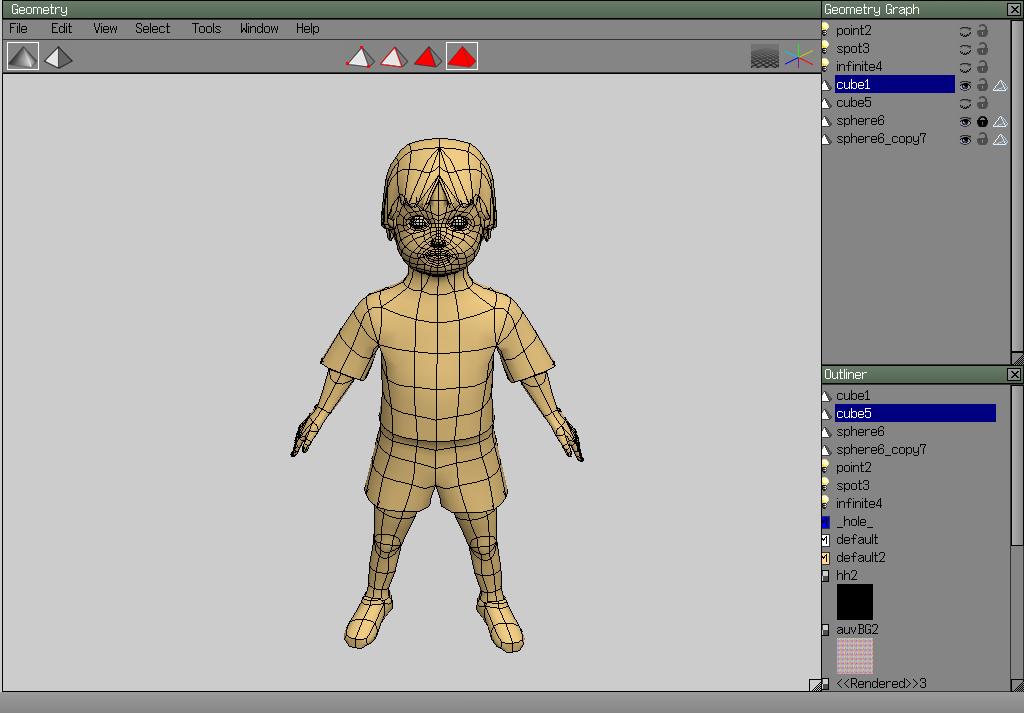Toggle the ground plane grid icon
Screen dimensions: 1024x713
[765, 57]
